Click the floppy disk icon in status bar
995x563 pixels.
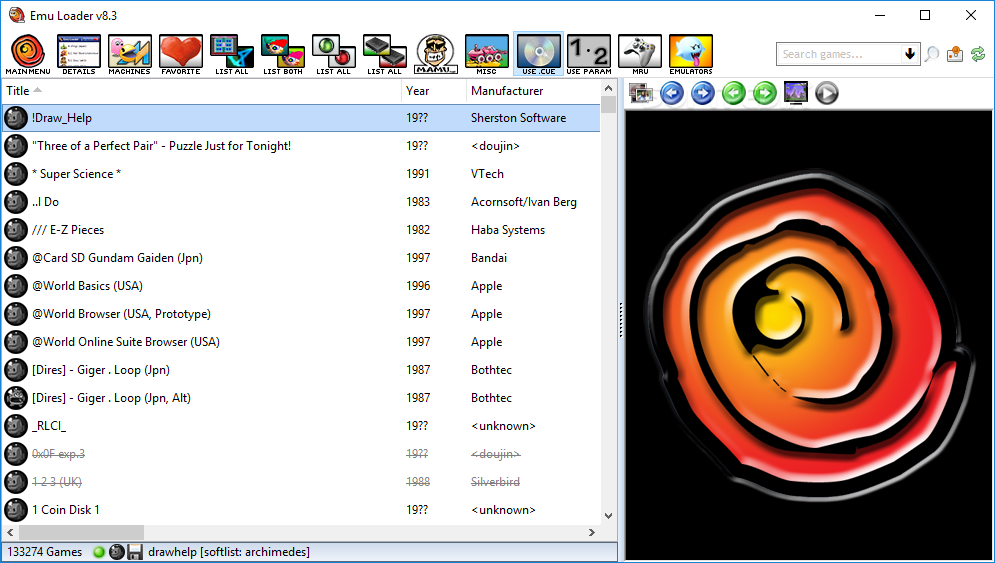[x=135, y=552]
